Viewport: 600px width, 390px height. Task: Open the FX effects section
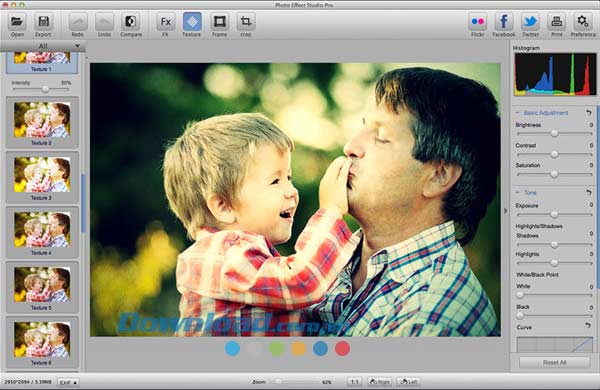pos(165,22)
